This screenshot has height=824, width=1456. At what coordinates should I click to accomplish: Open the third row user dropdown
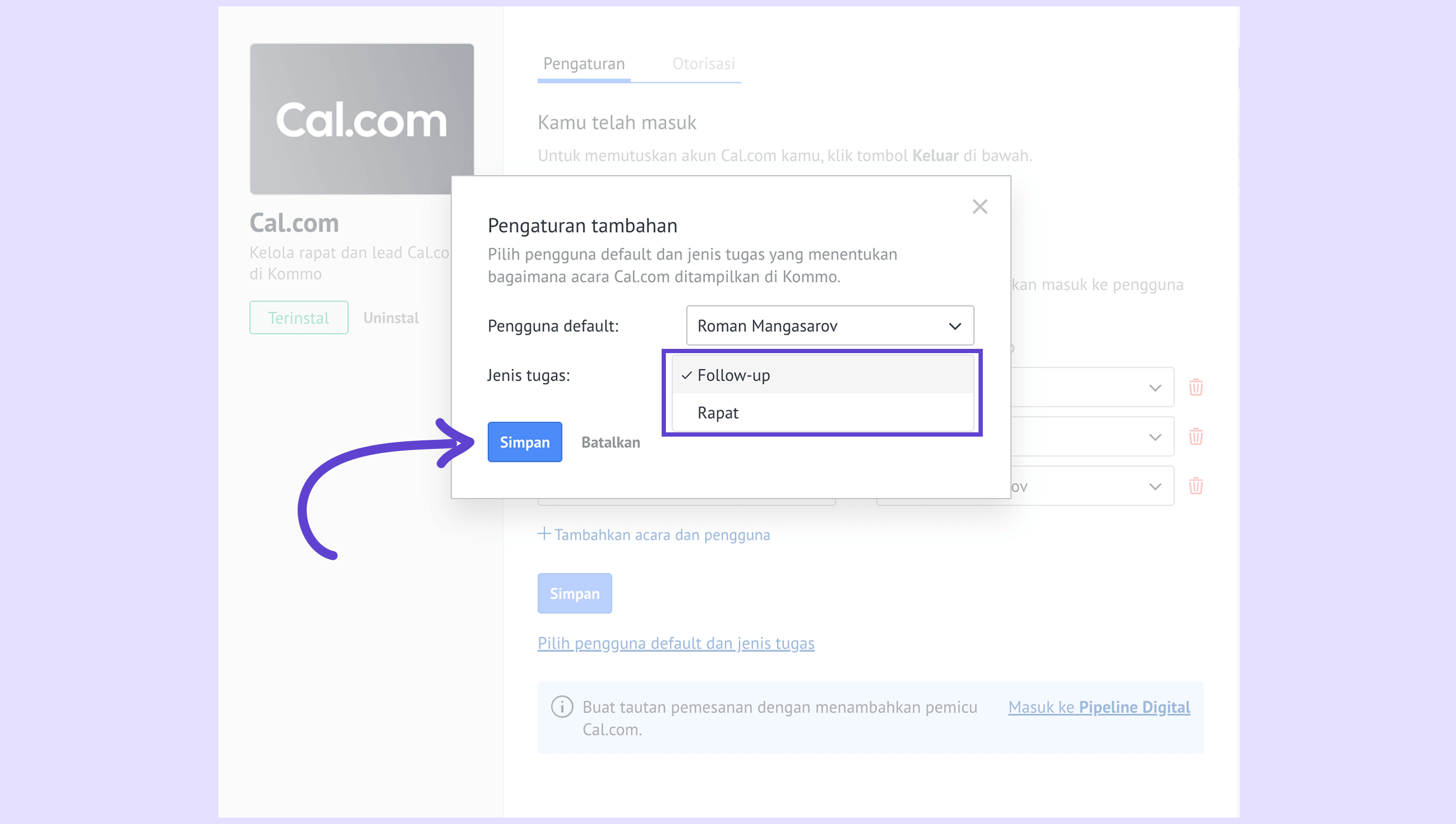(1155, 487)
